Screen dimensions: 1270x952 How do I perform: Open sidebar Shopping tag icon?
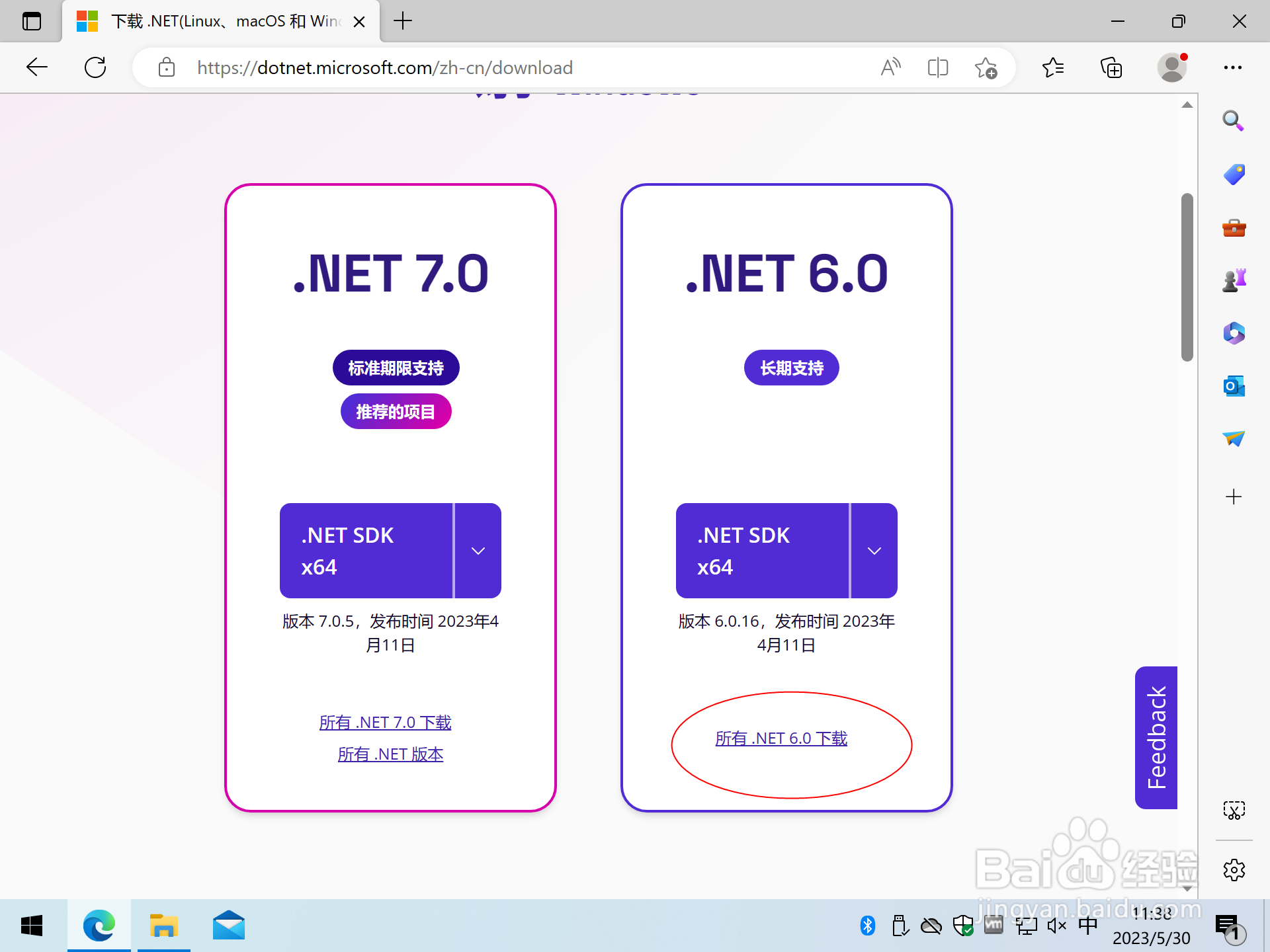1234,175
